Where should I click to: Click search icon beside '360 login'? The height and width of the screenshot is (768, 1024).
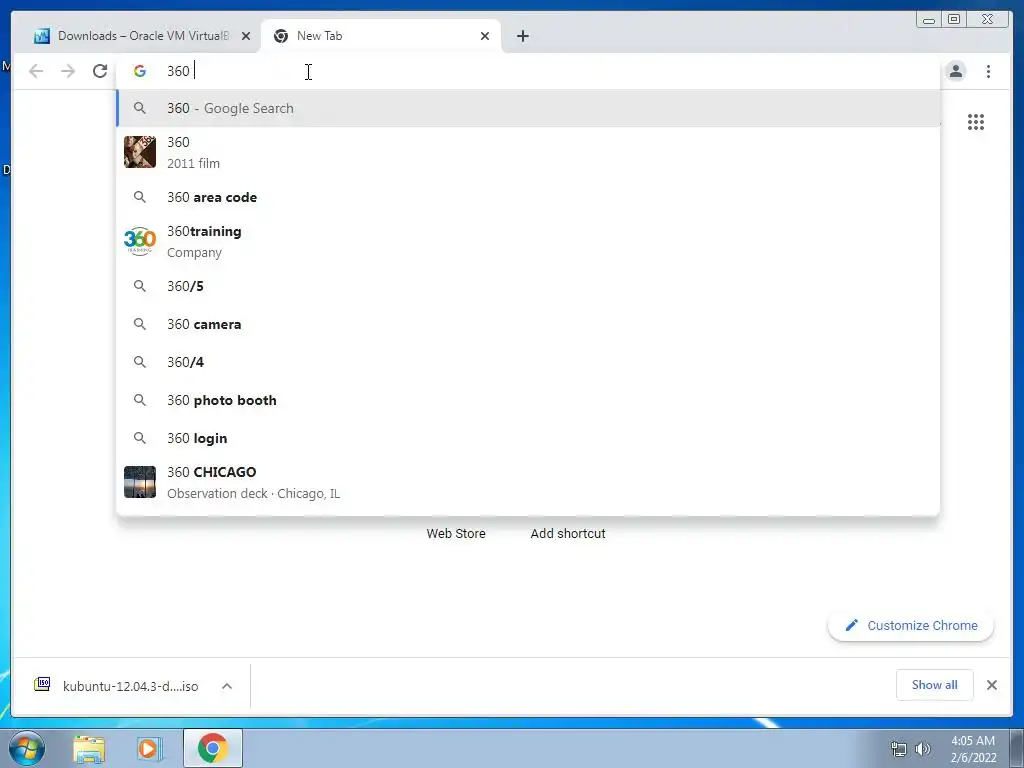140,438
